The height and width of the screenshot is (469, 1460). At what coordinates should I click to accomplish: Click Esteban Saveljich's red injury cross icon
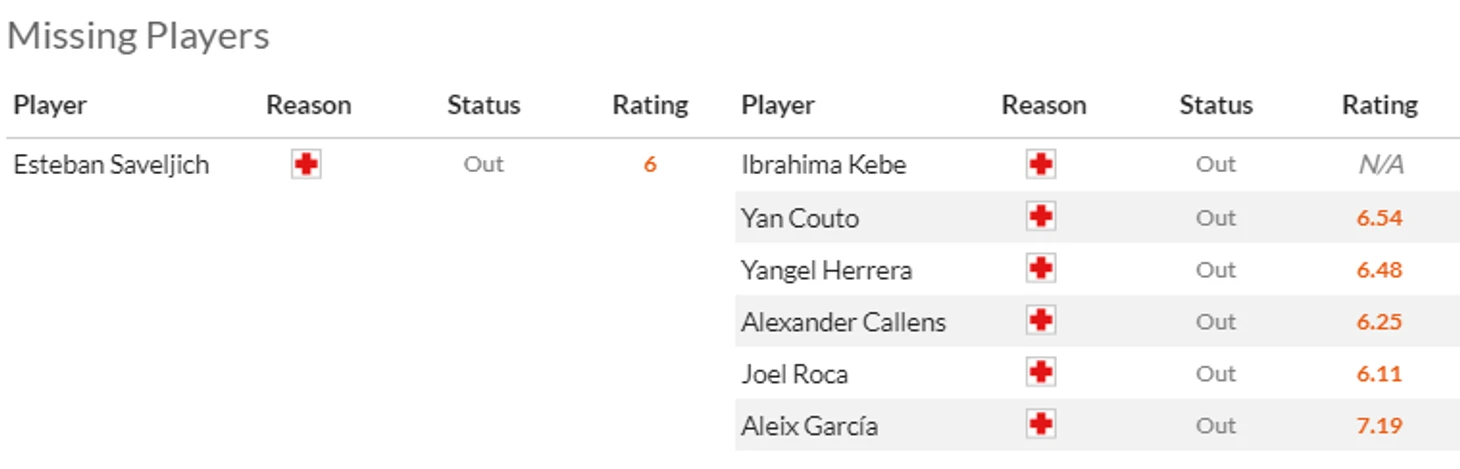coord(306,165)
